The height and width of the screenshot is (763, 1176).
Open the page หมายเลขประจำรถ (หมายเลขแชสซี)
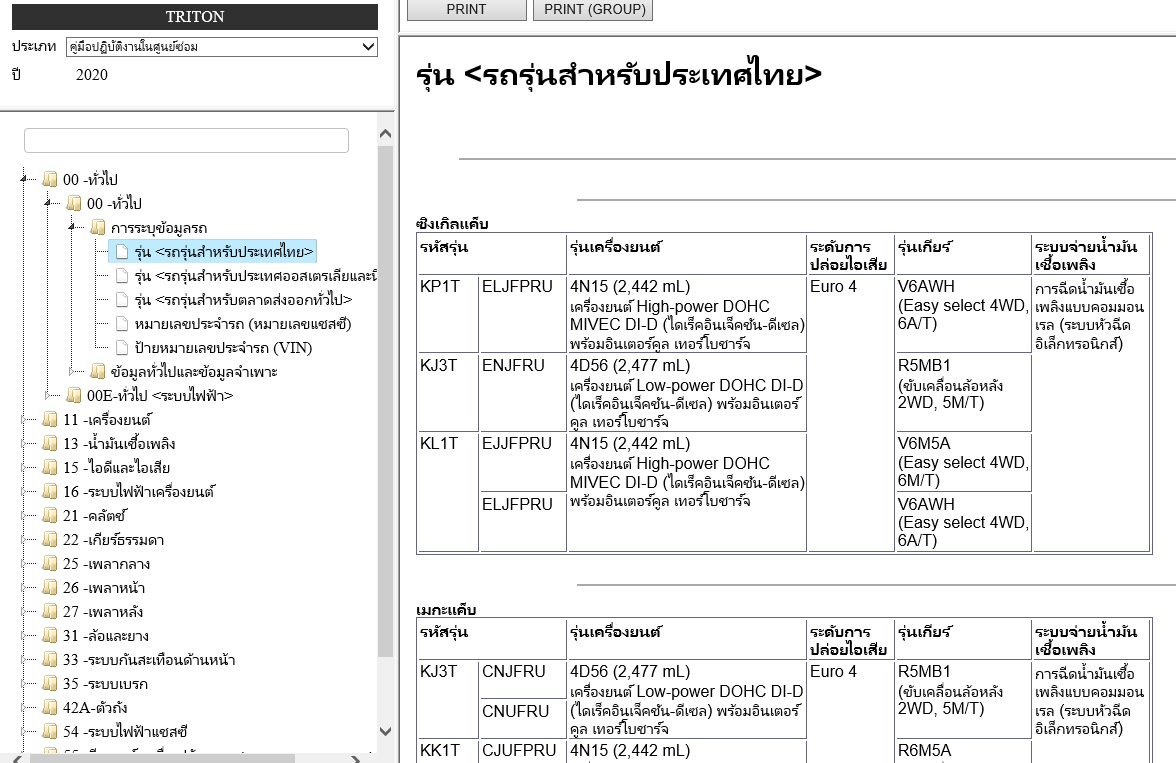tap(242, 323)
